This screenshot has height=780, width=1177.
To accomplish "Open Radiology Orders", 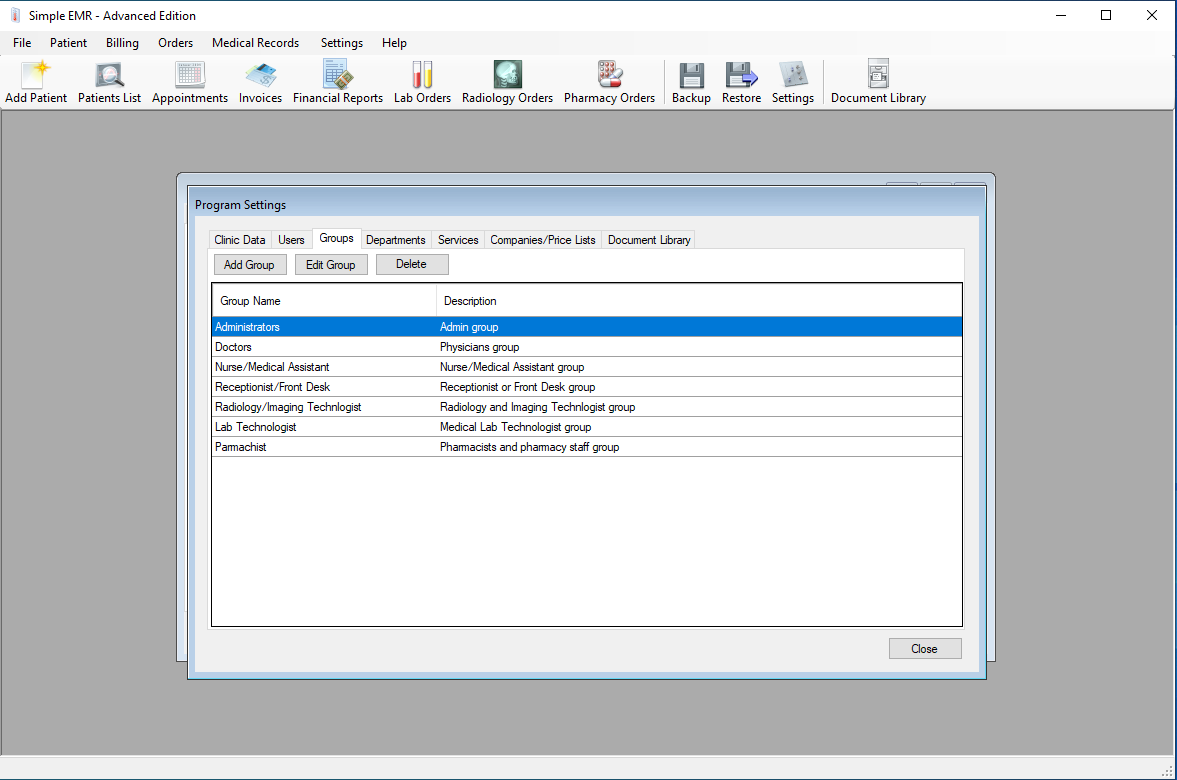I will pos(507,80).
